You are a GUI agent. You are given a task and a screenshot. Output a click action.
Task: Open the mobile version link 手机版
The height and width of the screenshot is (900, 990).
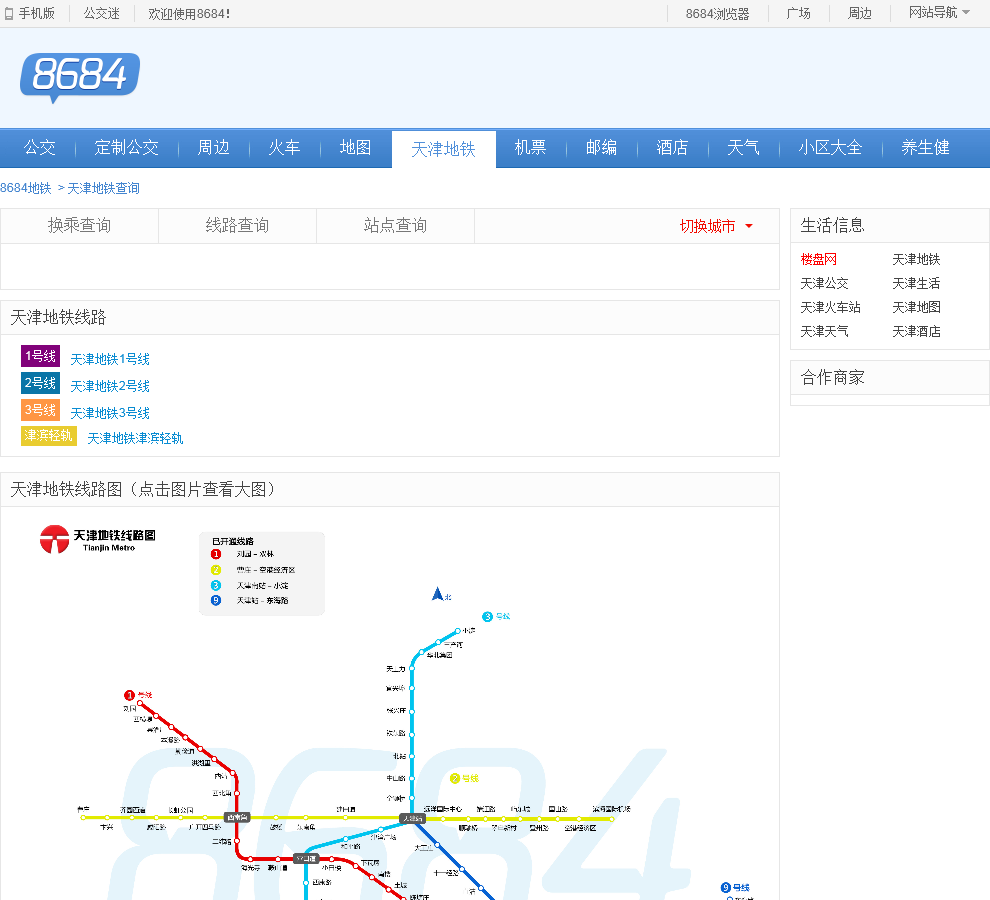30,13
